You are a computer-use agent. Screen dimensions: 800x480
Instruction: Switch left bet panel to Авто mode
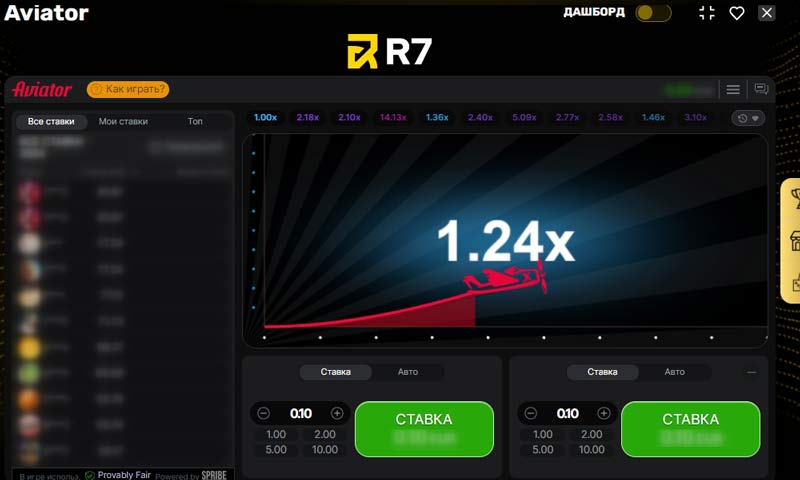click(408, 372)
